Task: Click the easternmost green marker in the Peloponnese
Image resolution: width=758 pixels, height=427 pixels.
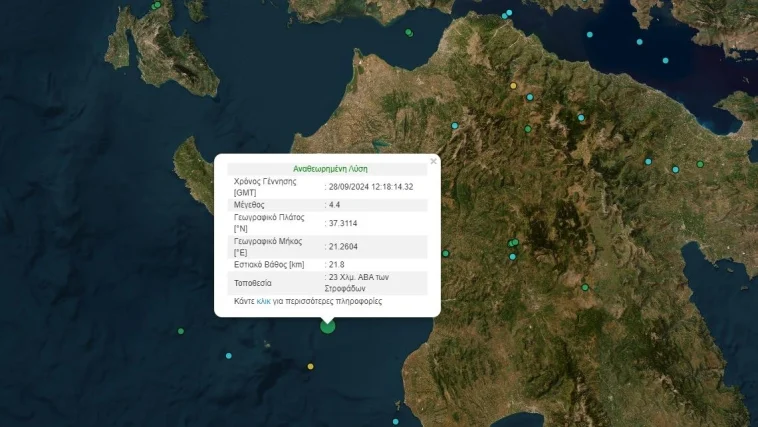Action: [x=701, y=164]
